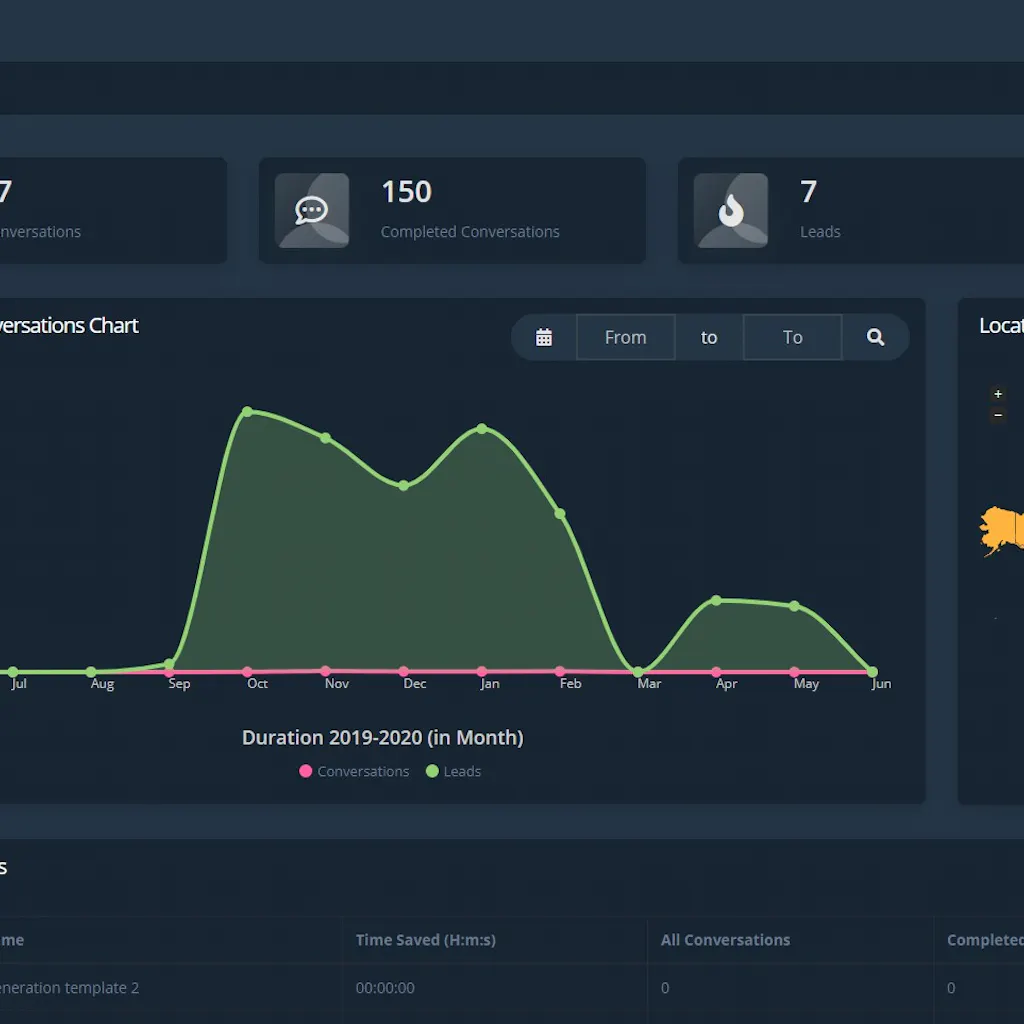The height and width of the screenshot is (1024, 1024).
Task: Zoom out the location map
Action: 997,415
